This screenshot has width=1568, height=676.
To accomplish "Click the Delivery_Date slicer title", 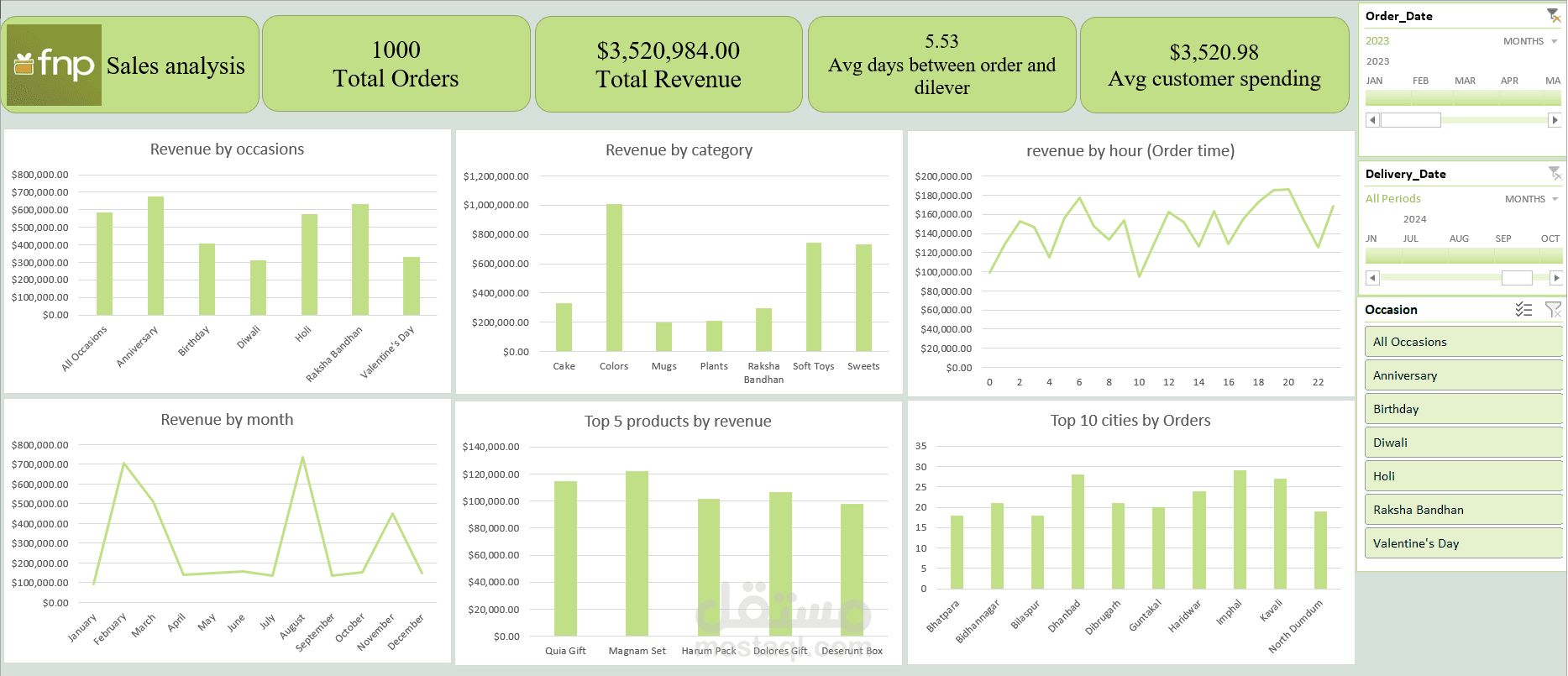I will coord(1406,174).
